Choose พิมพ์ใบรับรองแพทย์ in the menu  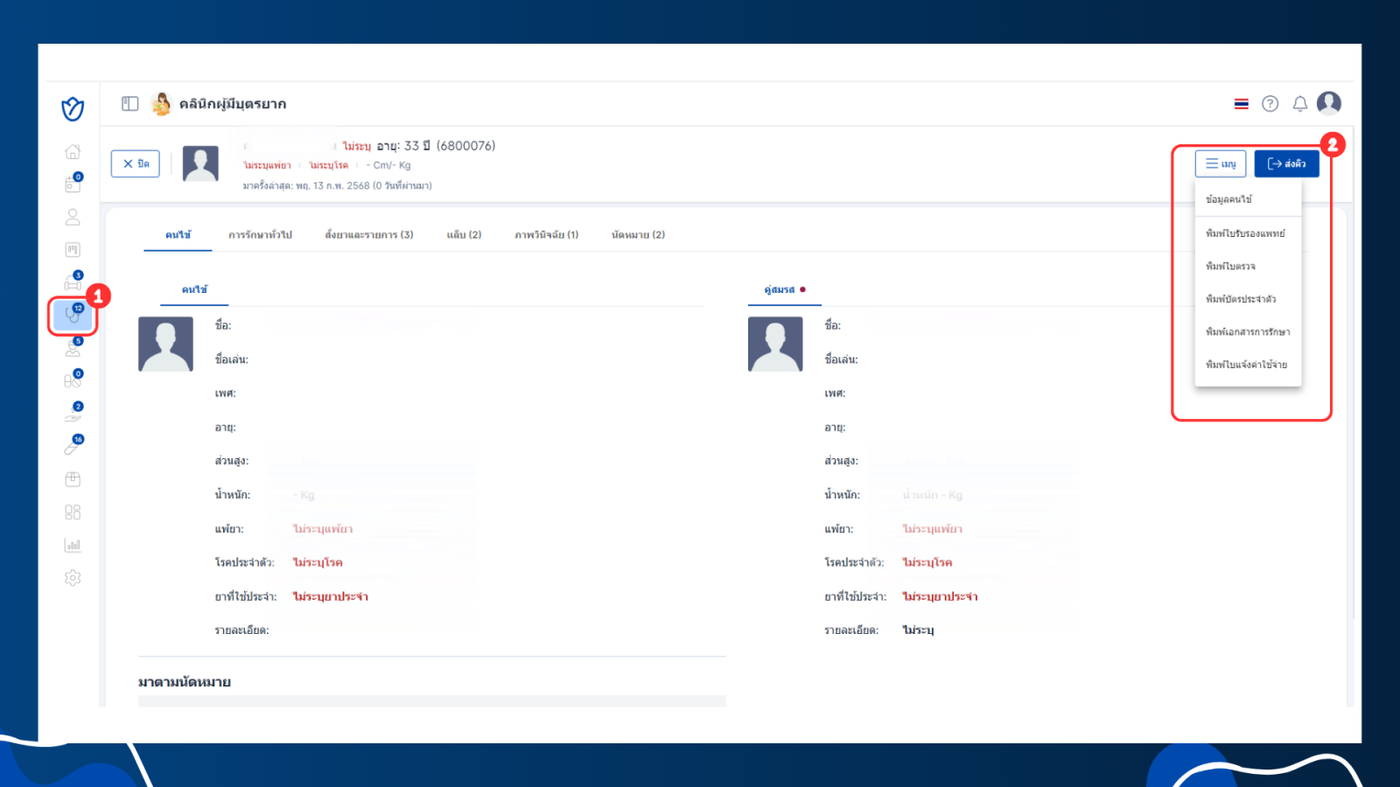pos(1246,233)
